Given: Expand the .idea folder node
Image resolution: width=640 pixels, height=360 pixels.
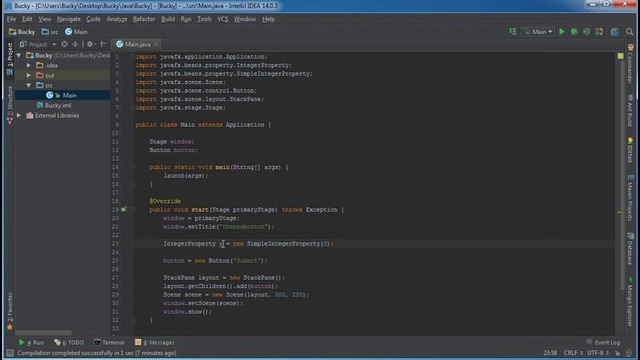Looking at the screenshot, I should (29, 65).
